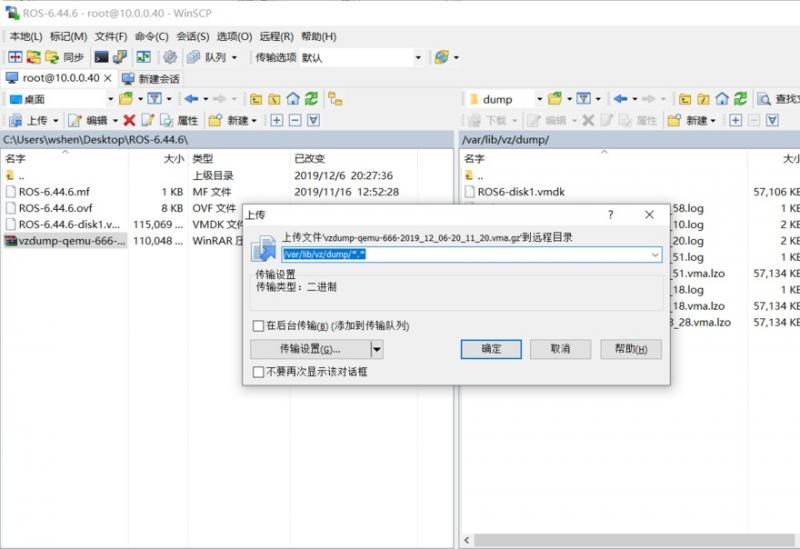Click the compare directories icon in the main toolbar

(x=15, y=57)
